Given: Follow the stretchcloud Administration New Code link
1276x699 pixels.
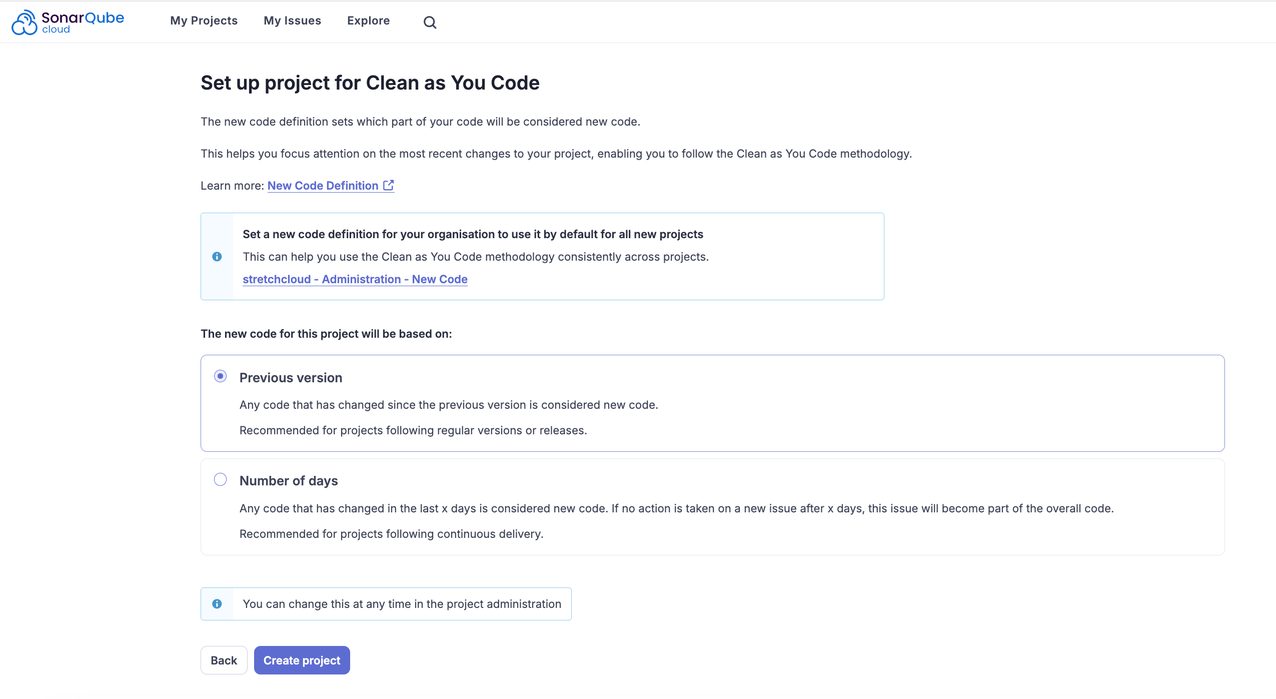Looking at the screenshot, I should click(x=354, y=278).
